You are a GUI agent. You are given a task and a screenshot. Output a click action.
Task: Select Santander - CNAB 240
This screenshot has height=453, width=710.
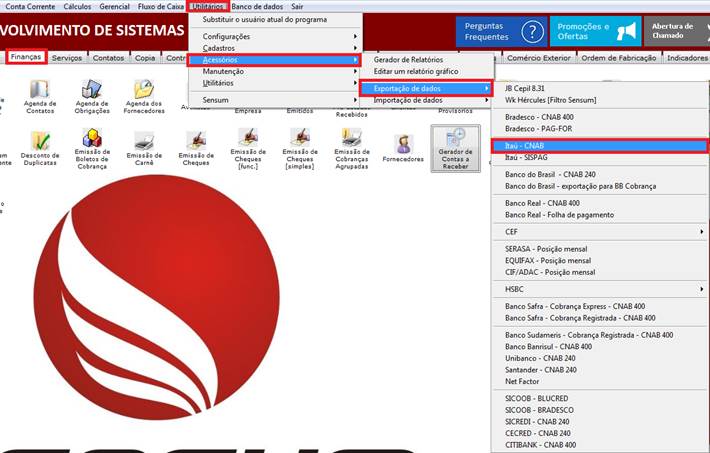(600, 370)
